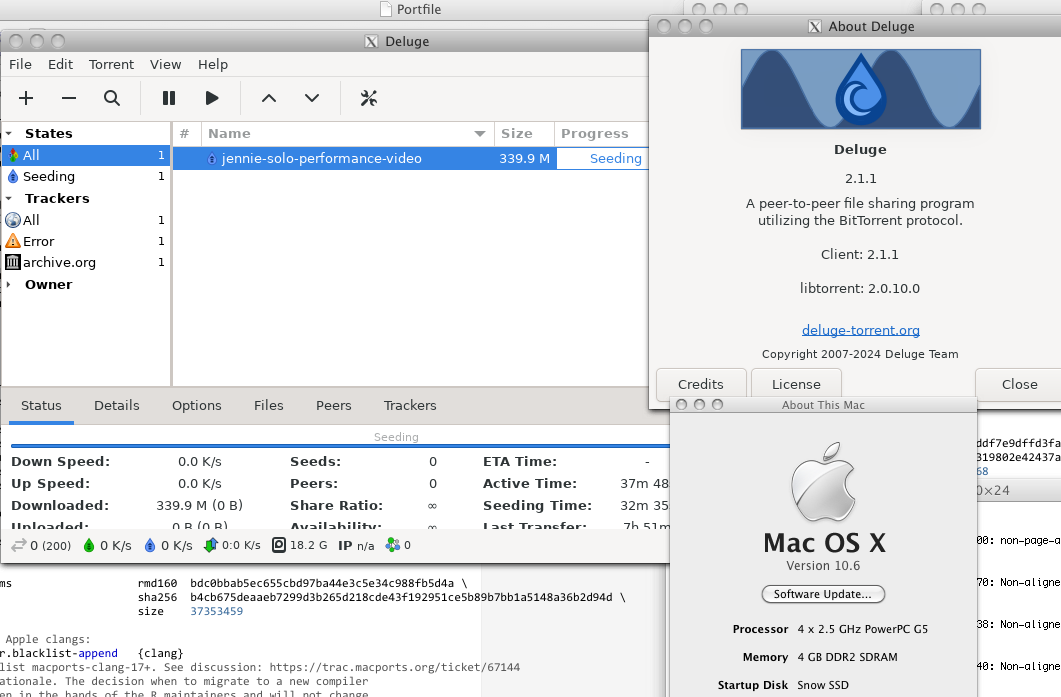This screenshot has height=697, width=1061.
Task: Switch to the Status tab
Action: tap(41, 405)
